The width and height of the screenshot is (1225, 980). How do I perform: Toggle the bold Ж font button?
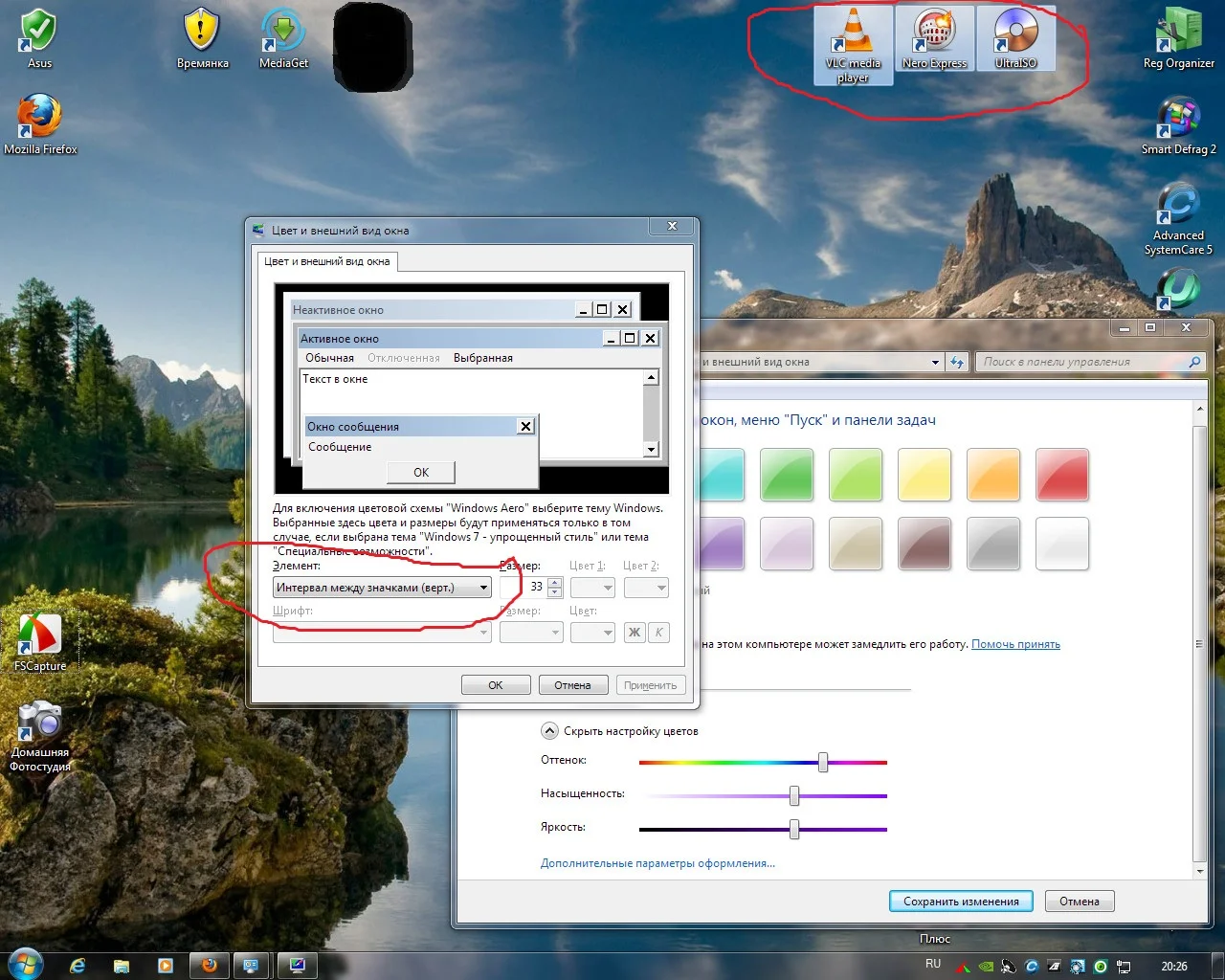[635, 633]
